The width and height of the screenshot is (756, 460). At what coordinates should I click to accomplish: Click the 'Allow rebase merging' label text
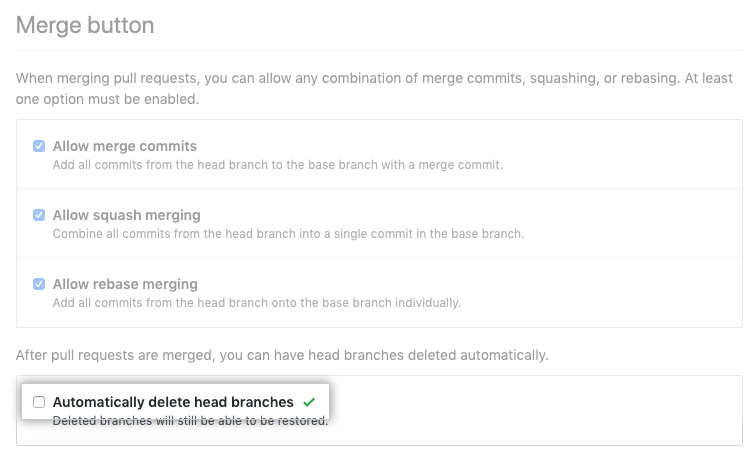125,284
